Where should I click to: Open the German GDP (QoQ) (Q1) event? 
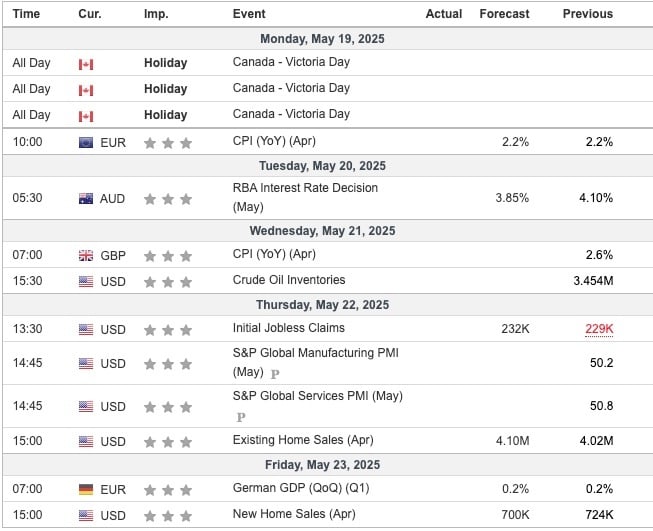[x=301, y=488]
